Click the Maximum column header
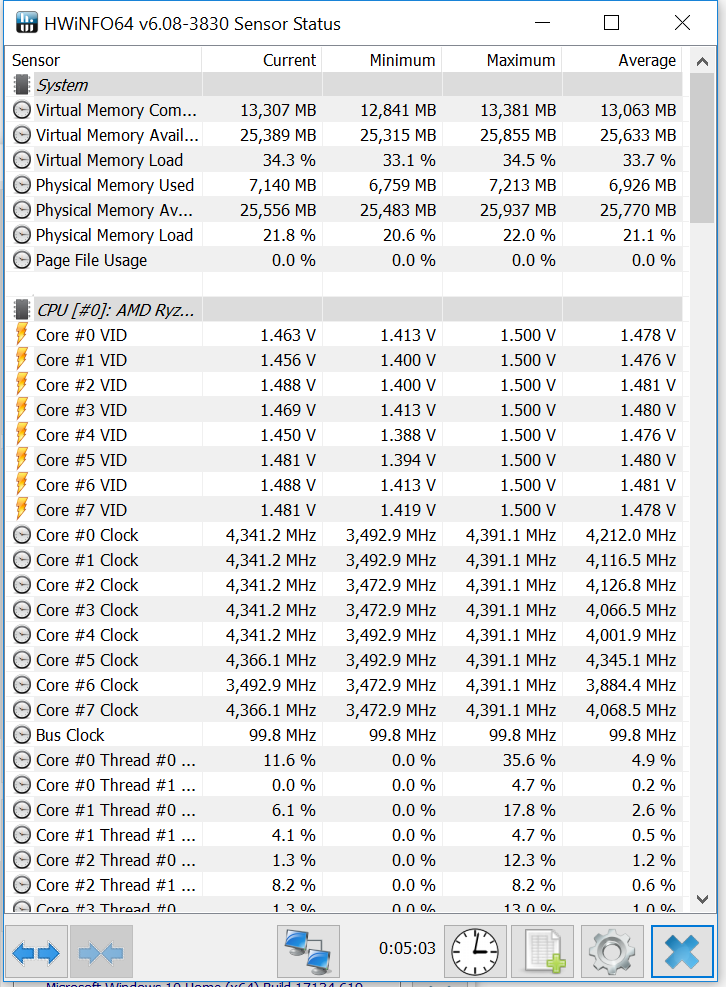726x987 pixels. click(x=520, y=60)
